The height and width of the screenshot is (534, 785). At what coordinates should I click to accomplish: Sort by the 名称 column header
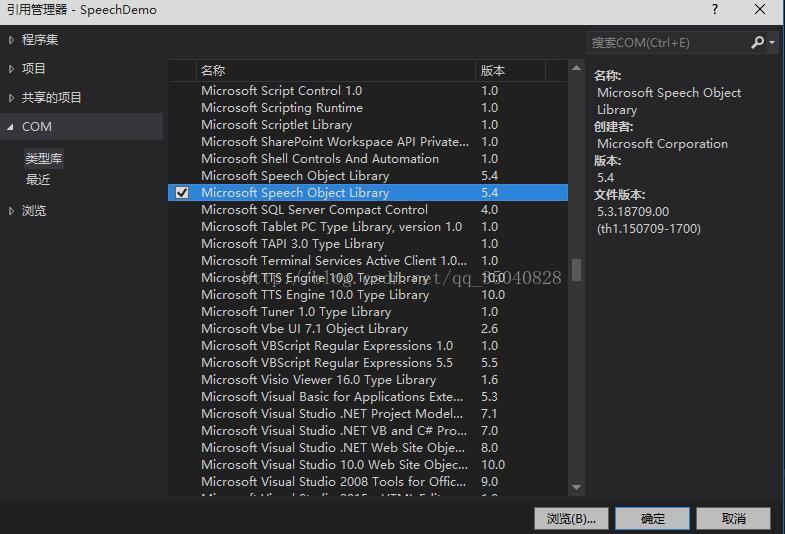[335, 71]
